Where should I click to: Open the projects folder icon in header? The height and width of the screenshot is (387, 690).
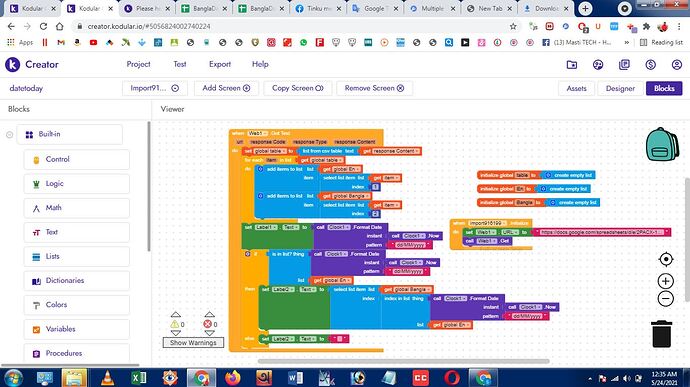572,65
